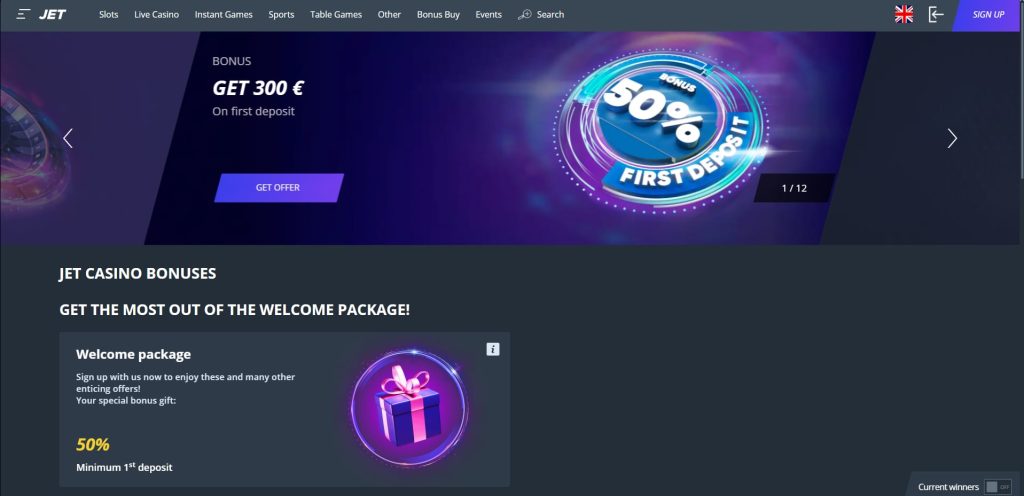
Task: Open the Slots menu
Action: [108, 14]
